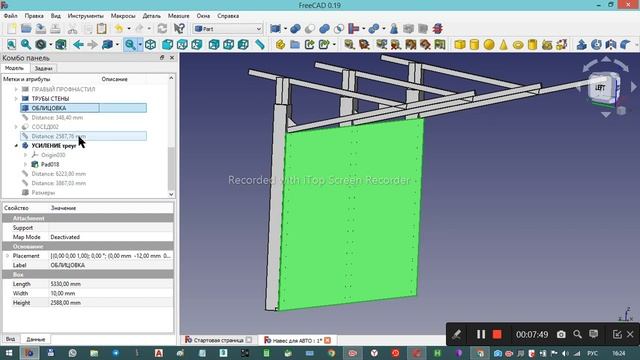Click the Top view cube icon
640x360 pixels.
(182, 44)
